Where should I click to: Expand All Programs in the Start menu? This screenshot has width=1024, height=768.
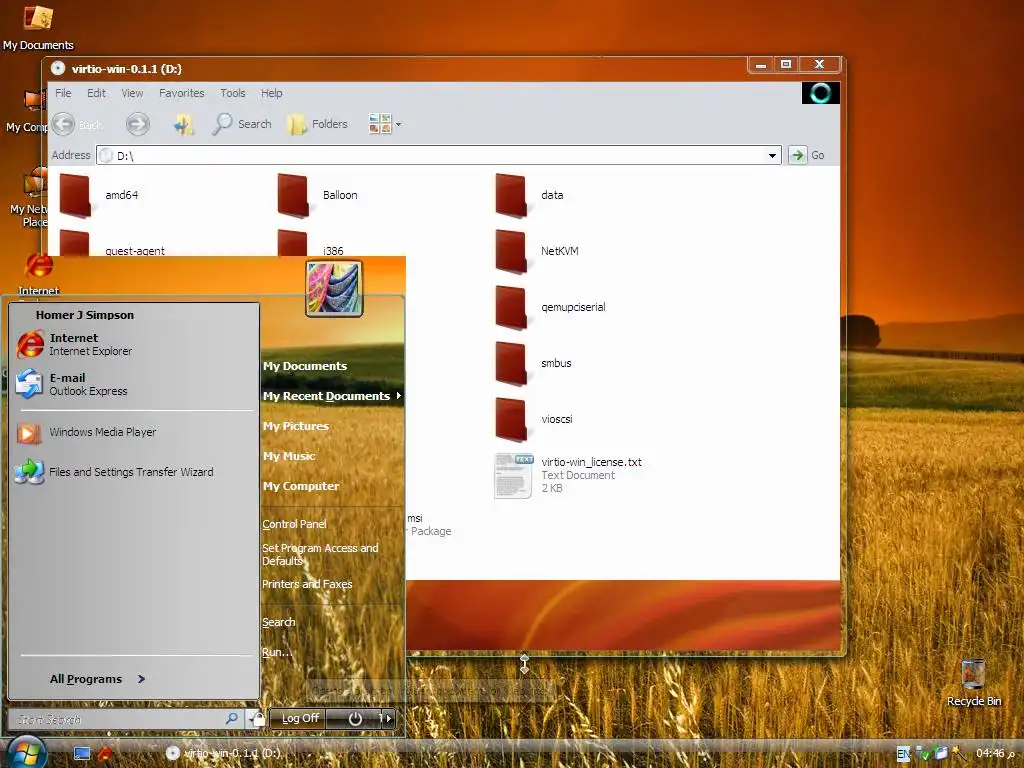(97, 679)
